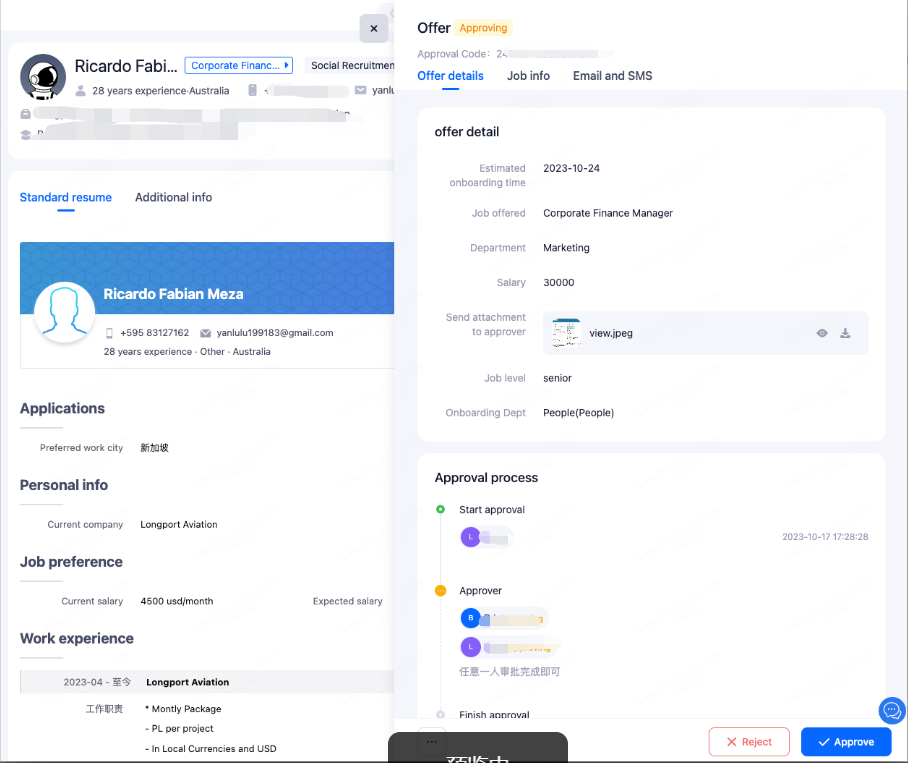Click salary value 30000
Viewport: 908px width, 763px height.
click(558, 283)
